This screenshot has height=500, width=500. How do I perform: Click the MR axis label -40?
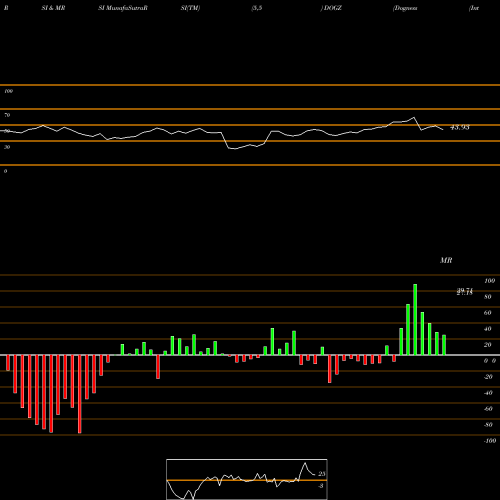pyautogui.click(x=488, y=393)
